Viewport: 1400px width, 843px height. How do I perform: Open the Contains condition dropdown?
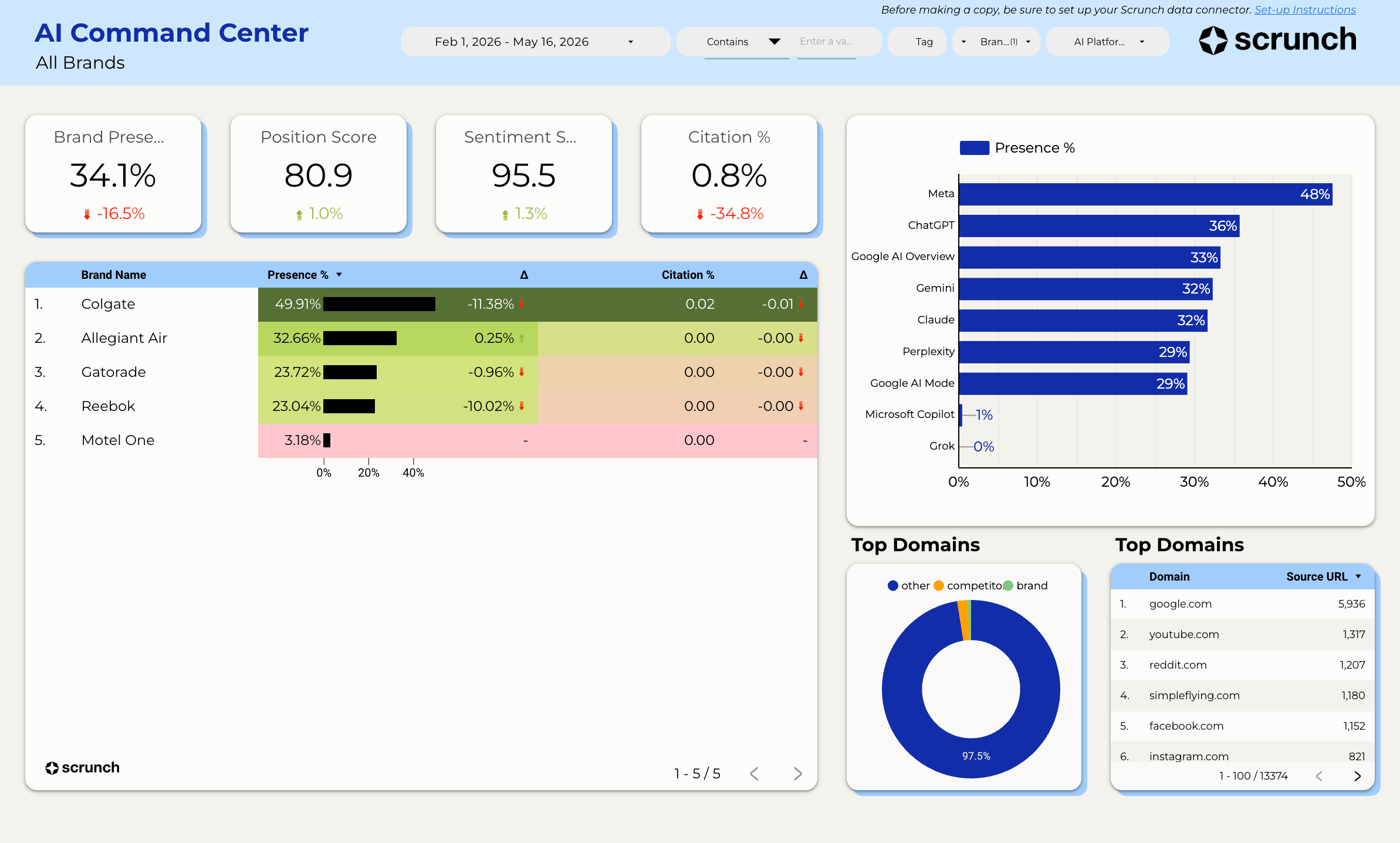(746, 42)
